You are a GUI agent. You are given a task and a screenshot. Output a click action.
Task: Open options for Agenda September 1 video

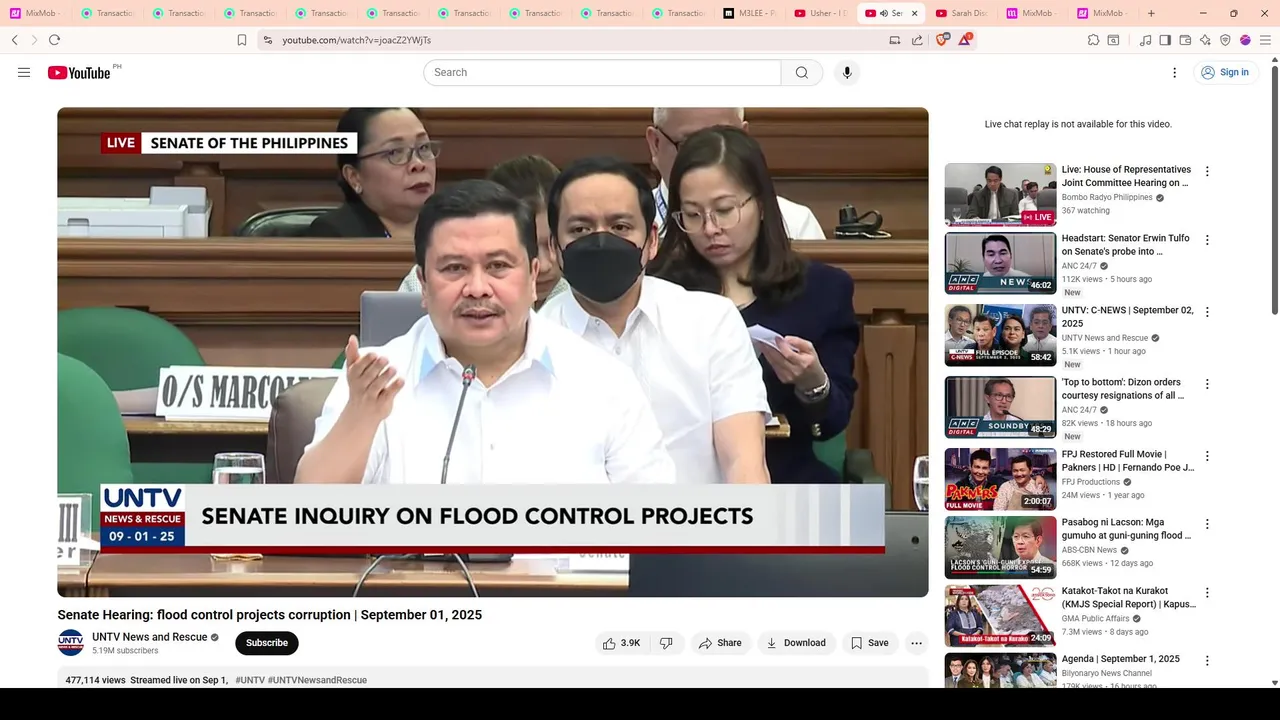click(1207, 660)
